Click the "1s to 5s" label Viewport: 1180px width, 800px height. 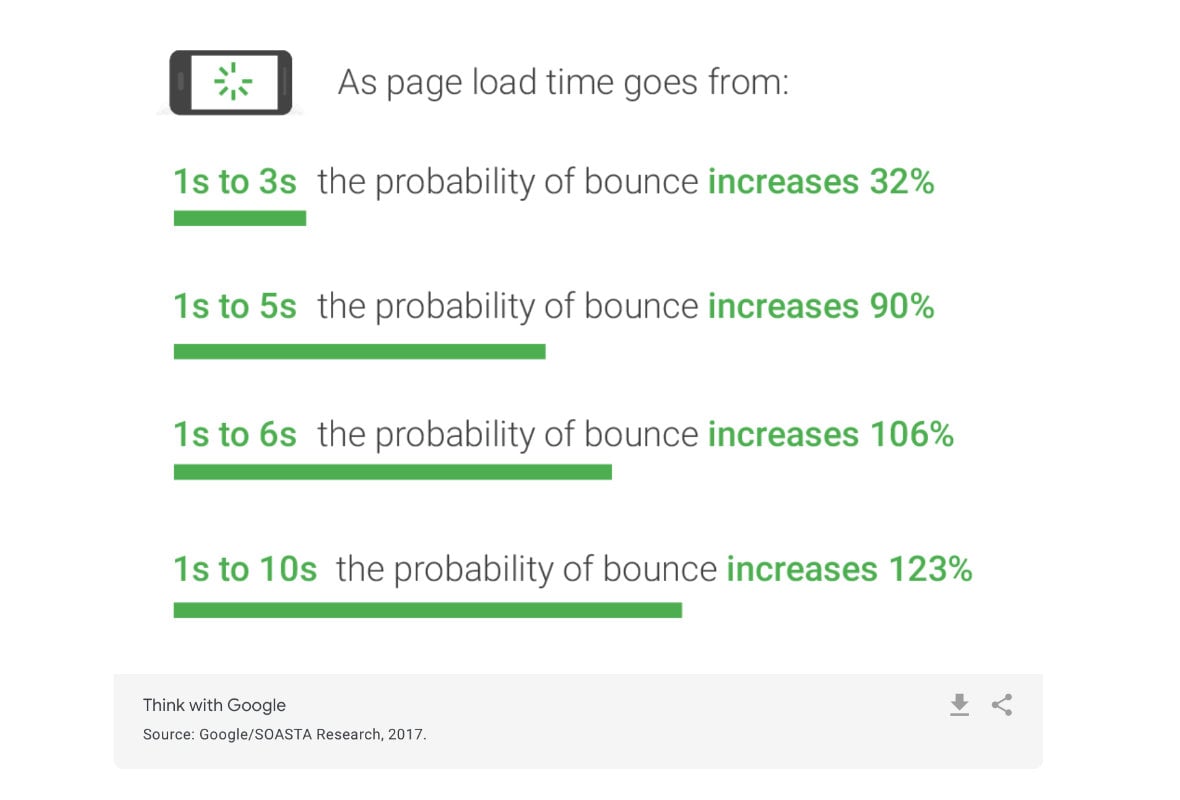(235, 306)
